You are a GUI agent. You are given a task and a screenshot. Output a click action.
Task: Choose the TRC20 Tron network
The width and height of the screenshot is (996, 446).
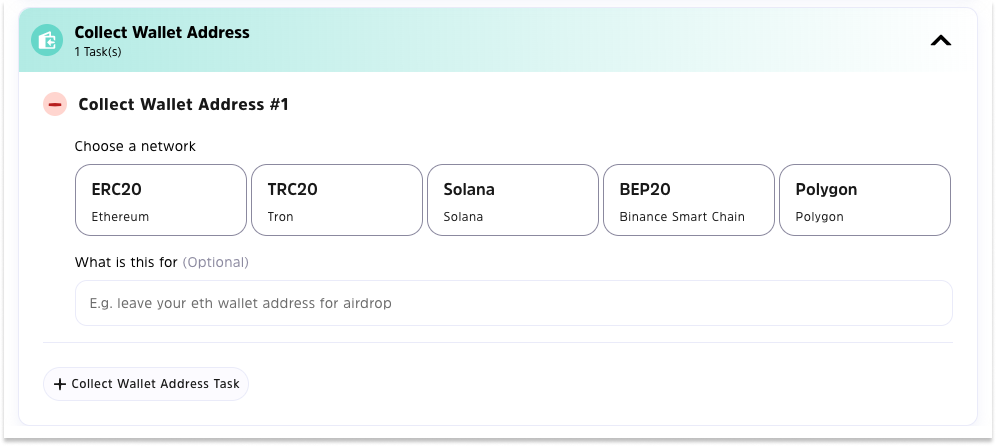(336, 200)
